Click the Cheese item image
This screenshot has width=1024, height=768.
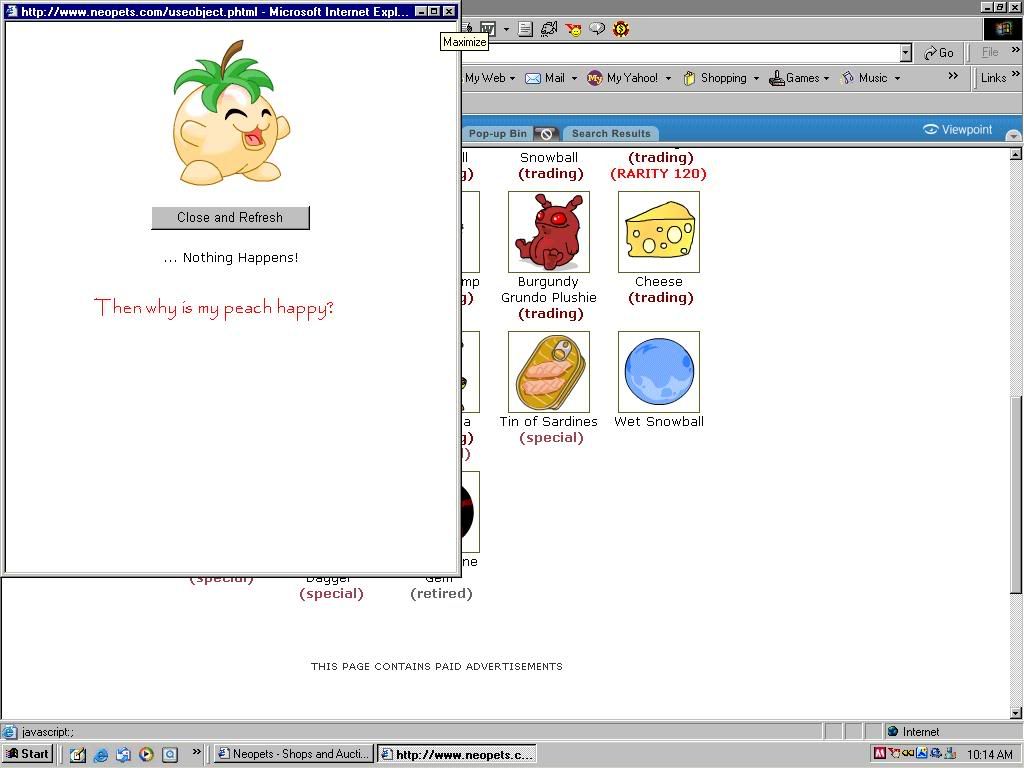658,232
